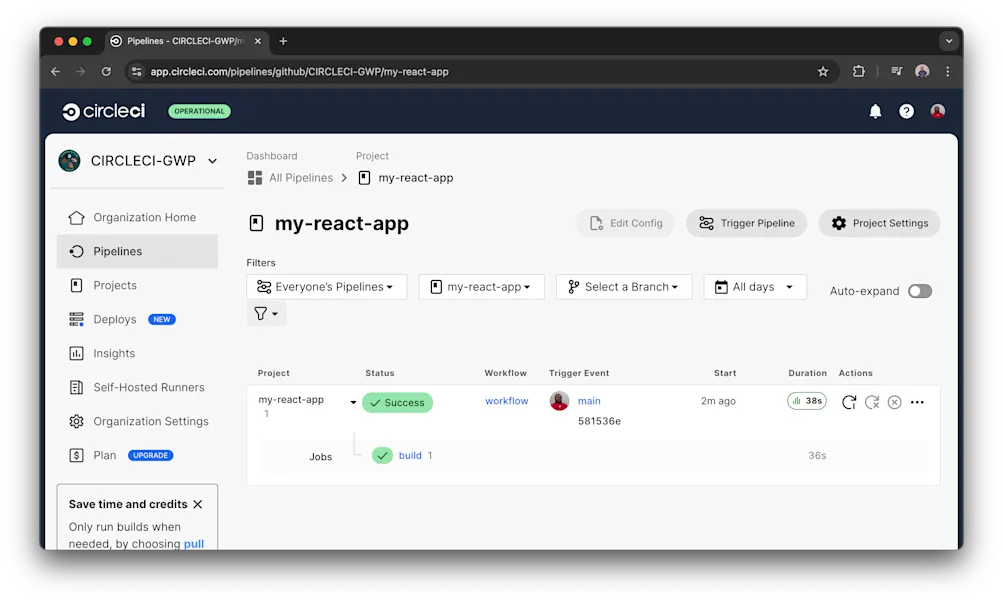Open the my-react-app project filter dropdown
The width and height of the screenshot is (1003, 602).
click(x=481, y=287)
